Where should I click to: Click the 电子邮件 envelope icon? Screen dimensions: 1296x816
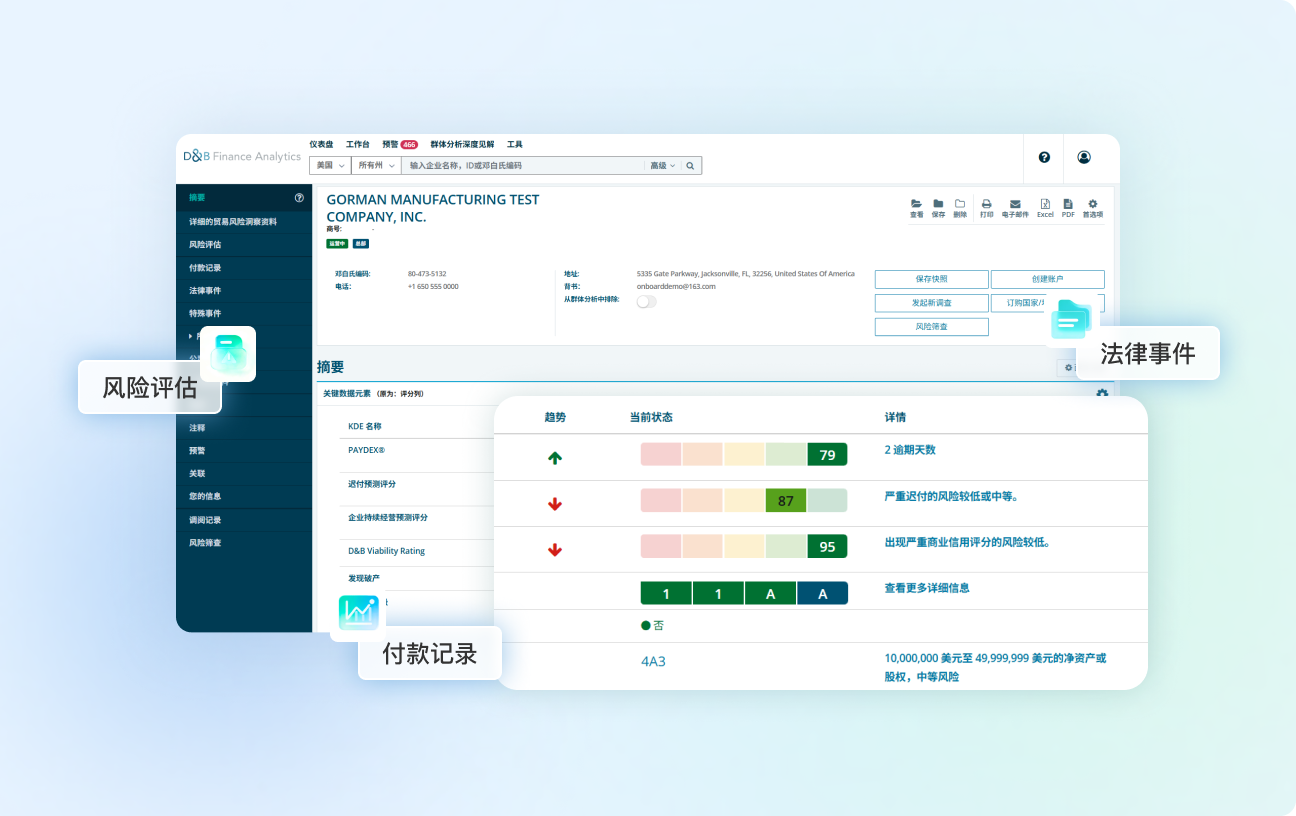click(x=1015, y=204)
